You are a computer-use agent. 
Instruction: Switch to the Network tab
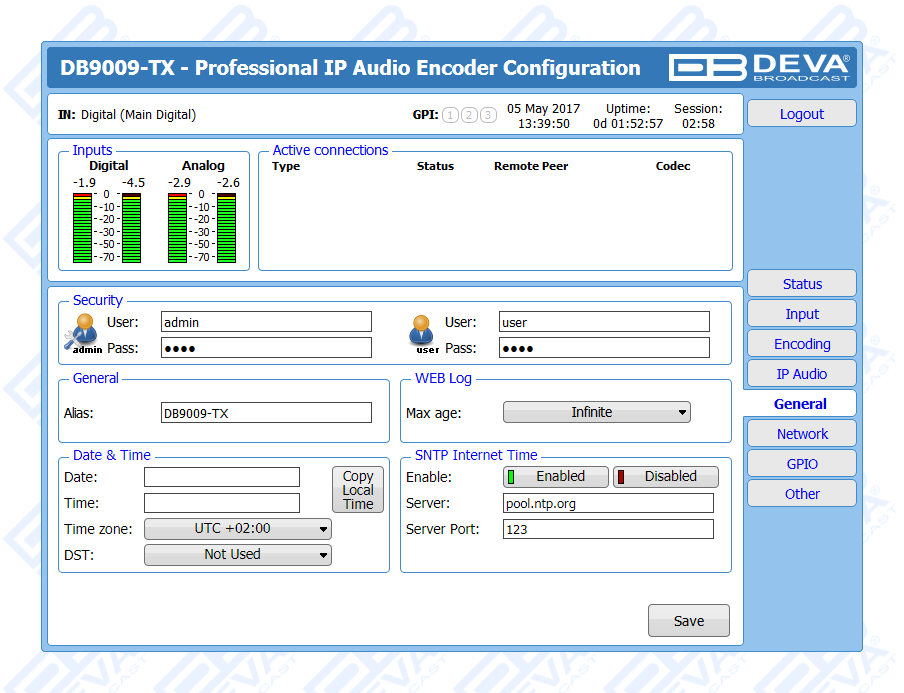(802, 434)
